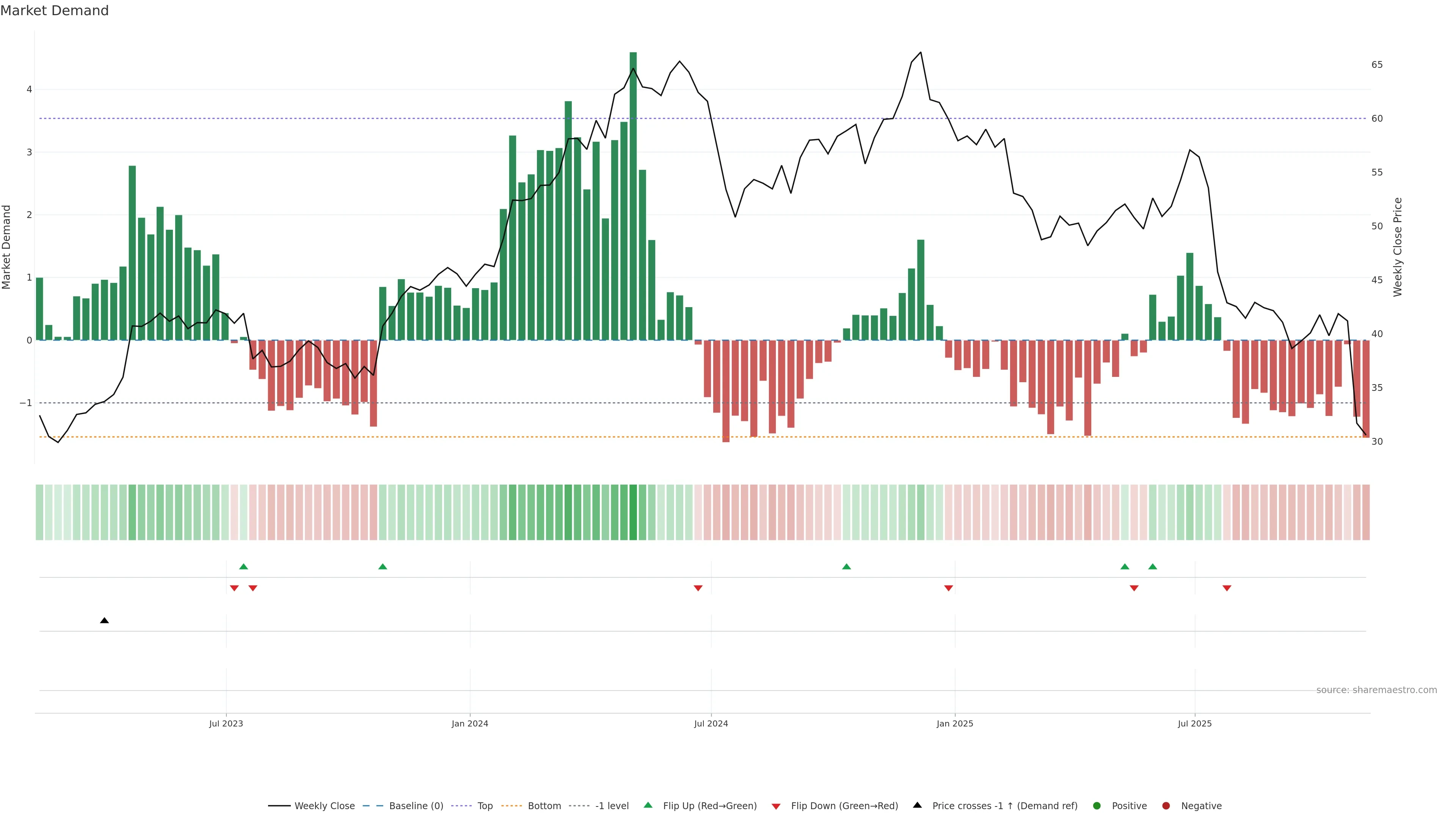Click the red Flip Down marker after Jul 2025
The image size is (1456, 819).
(x=1227, y=588)
